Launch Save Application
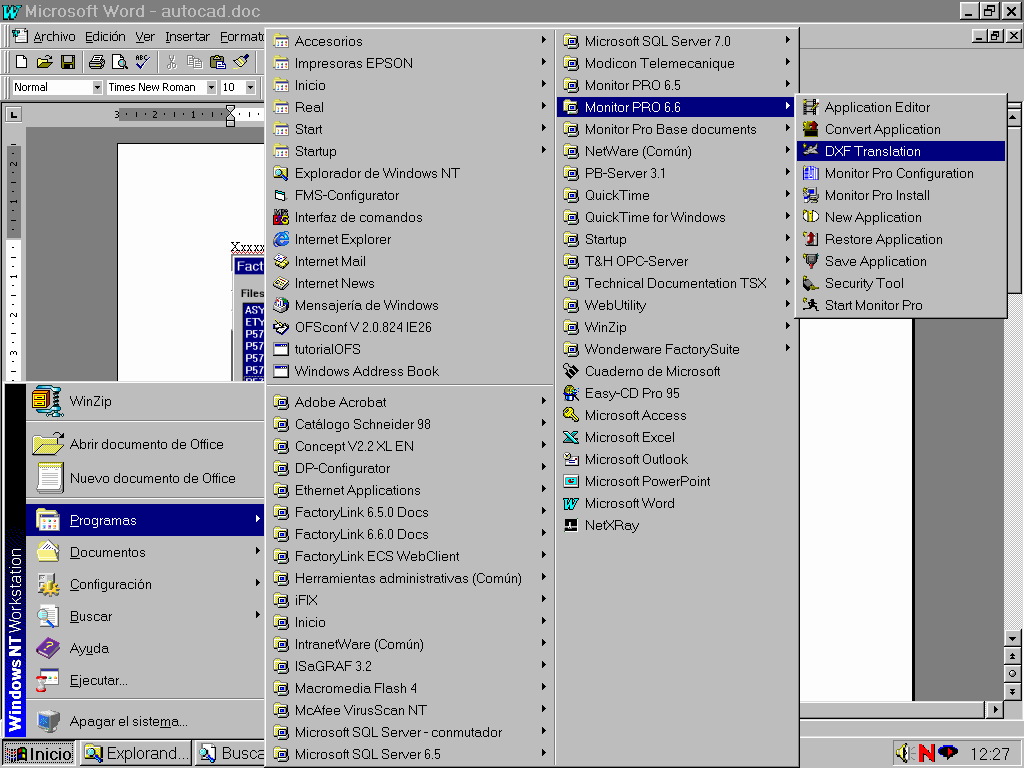The width and height of the screenshot is (1024, 768). click(901, 261)
